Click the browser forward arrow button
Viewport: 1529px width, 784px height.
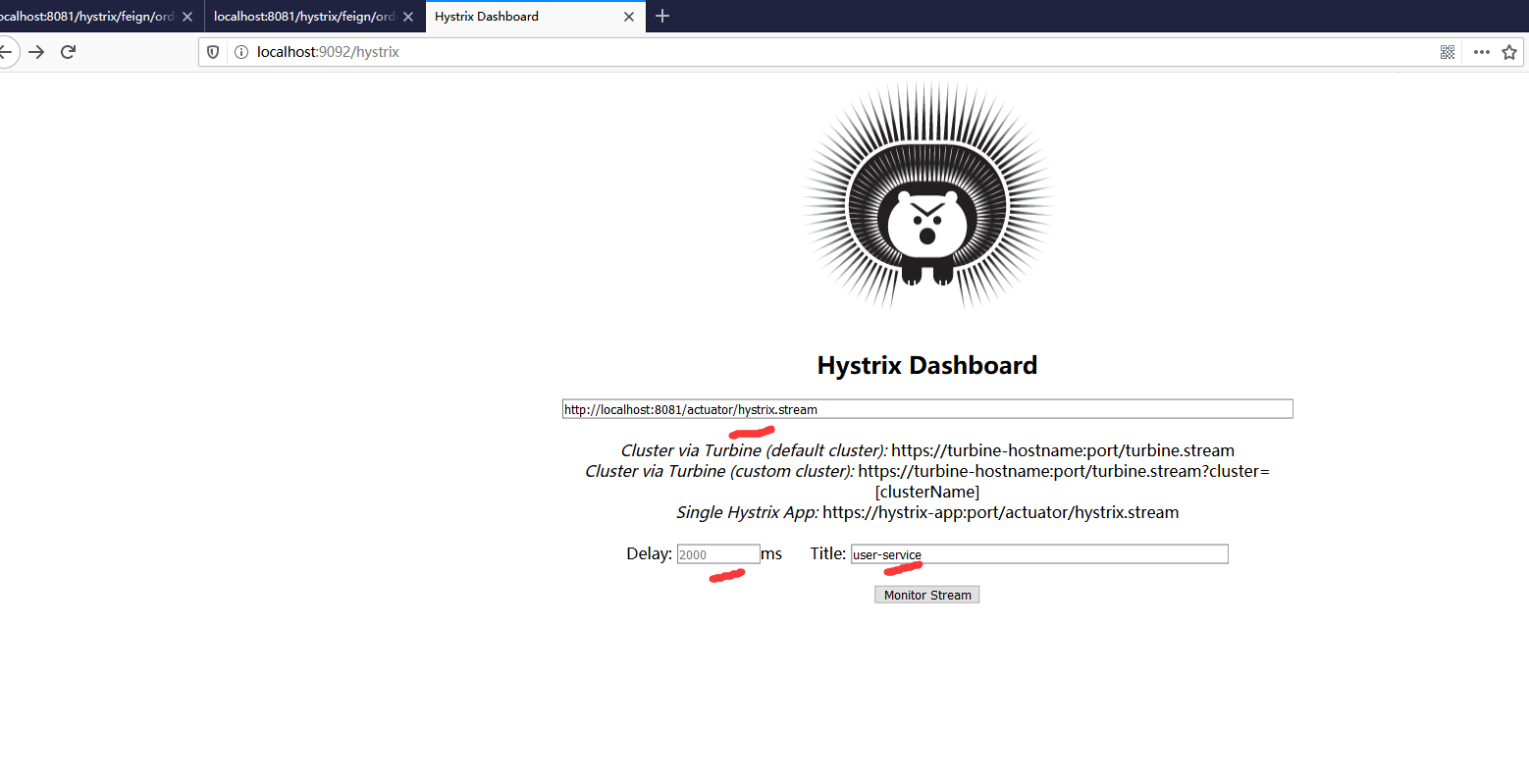pyautogui.click(x=36, y=52)
